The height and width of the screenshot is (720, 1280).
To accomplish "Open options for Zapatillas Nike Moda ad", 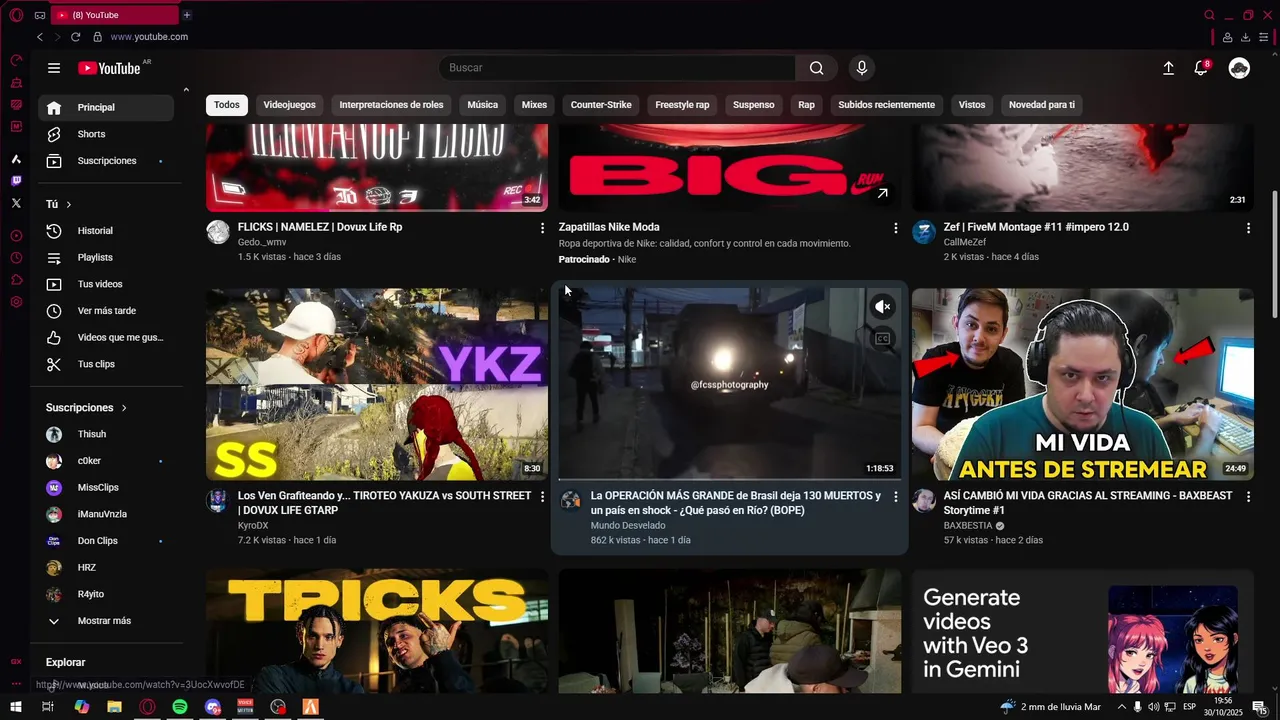I will 896,229.
